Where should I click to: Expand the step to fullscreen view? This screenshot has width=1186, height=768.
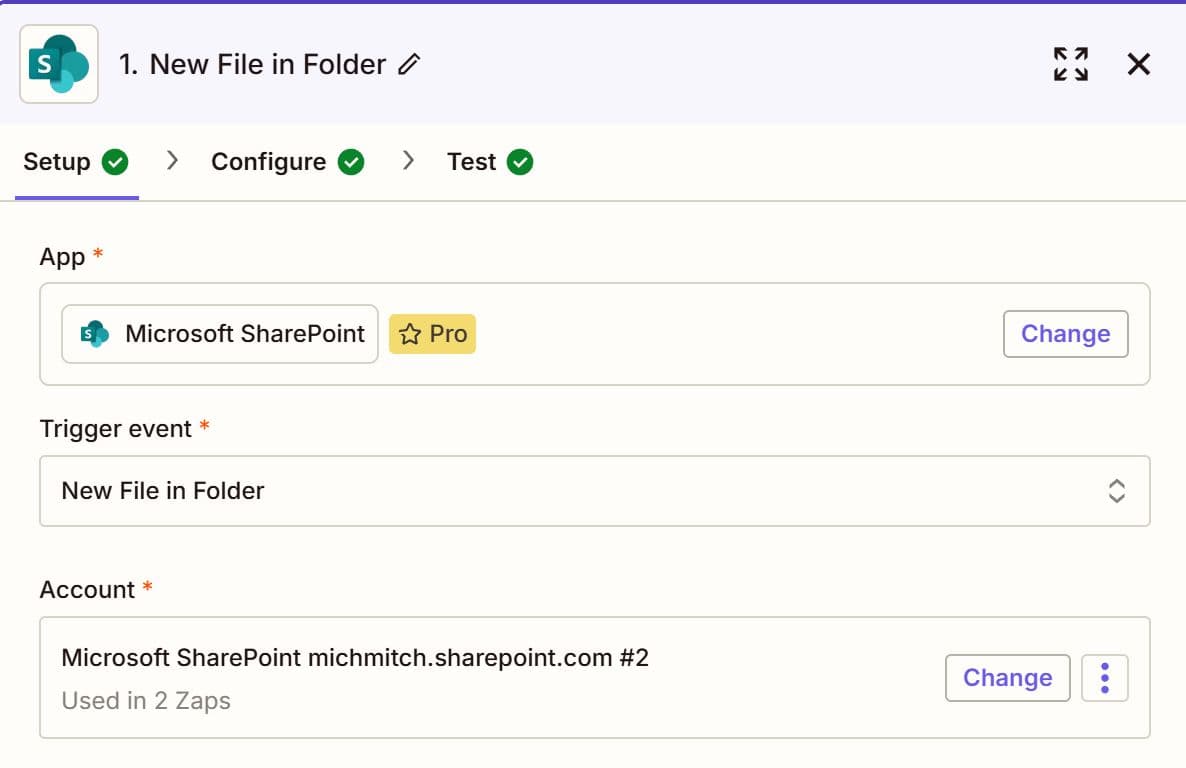[x=1070, y=63]
